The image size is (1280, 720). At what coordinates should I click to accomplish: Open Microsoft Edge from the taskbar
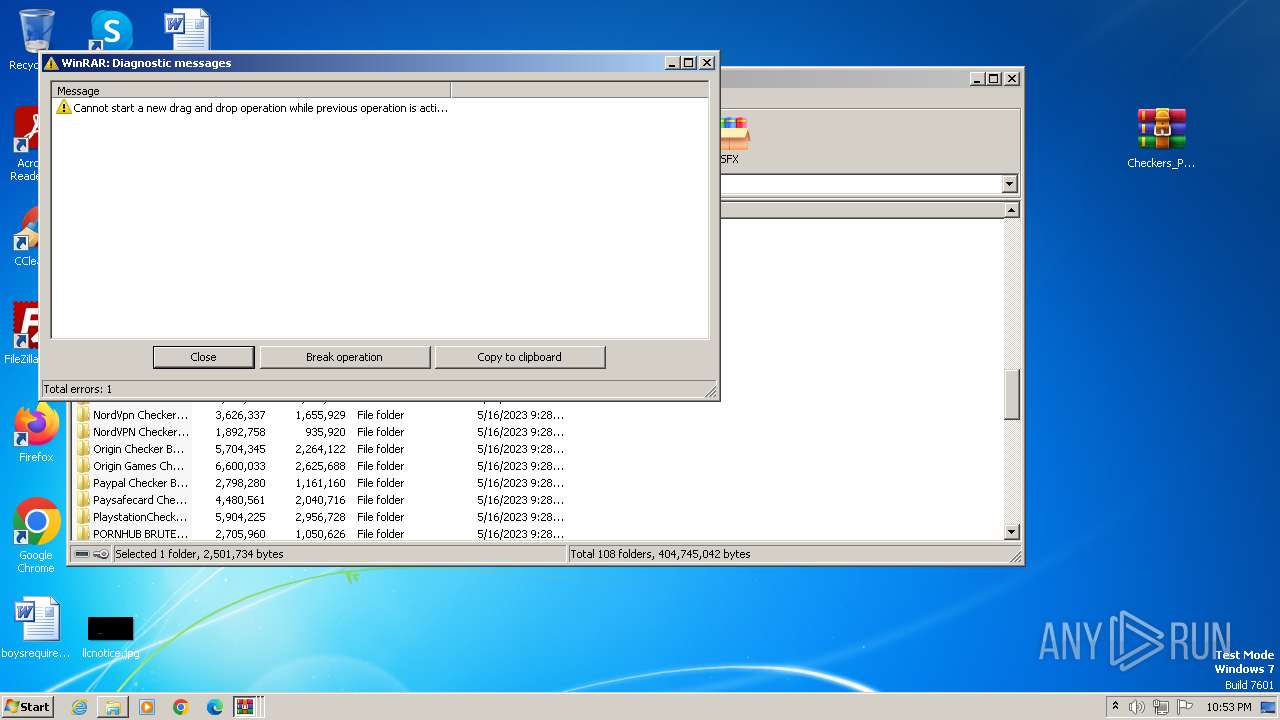214,707
